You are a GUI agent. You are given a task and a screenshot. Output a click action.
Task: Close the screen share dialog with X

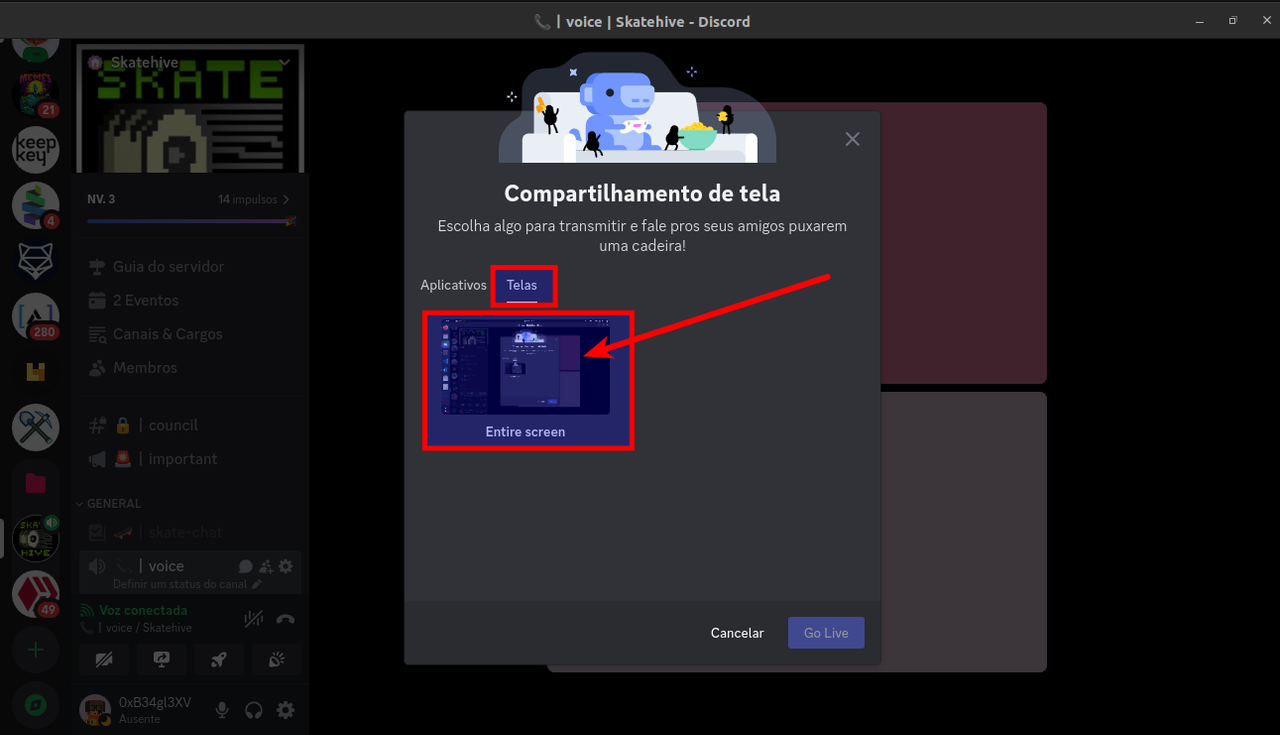(x=852, y=139)
